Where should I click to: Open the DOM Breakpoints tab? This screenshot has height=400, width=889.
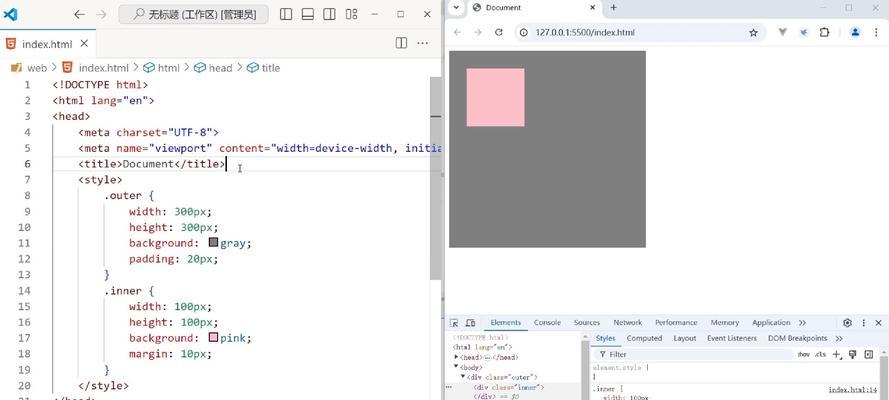tap(797, 338)
